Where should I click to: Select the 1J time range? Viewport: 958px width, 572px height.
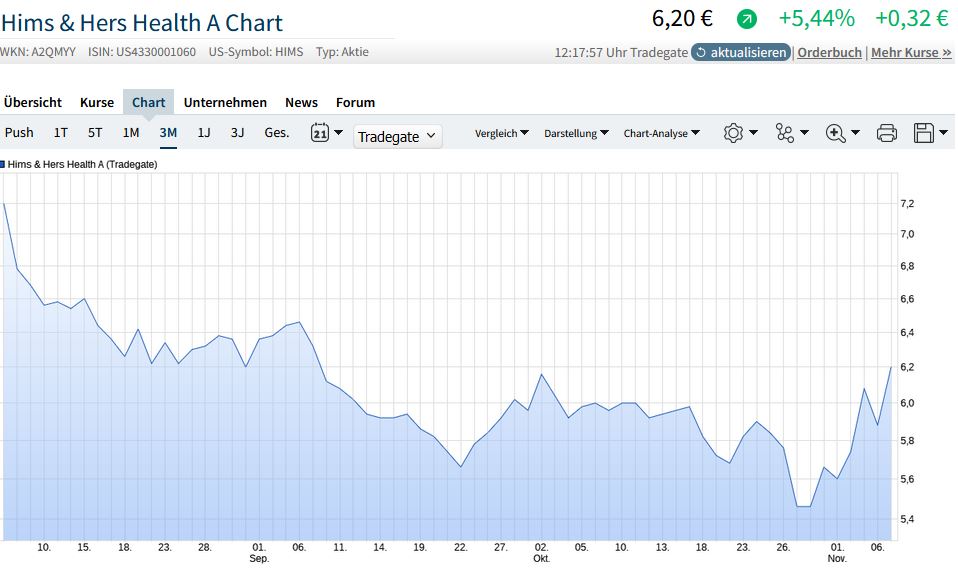coord(204,133)
